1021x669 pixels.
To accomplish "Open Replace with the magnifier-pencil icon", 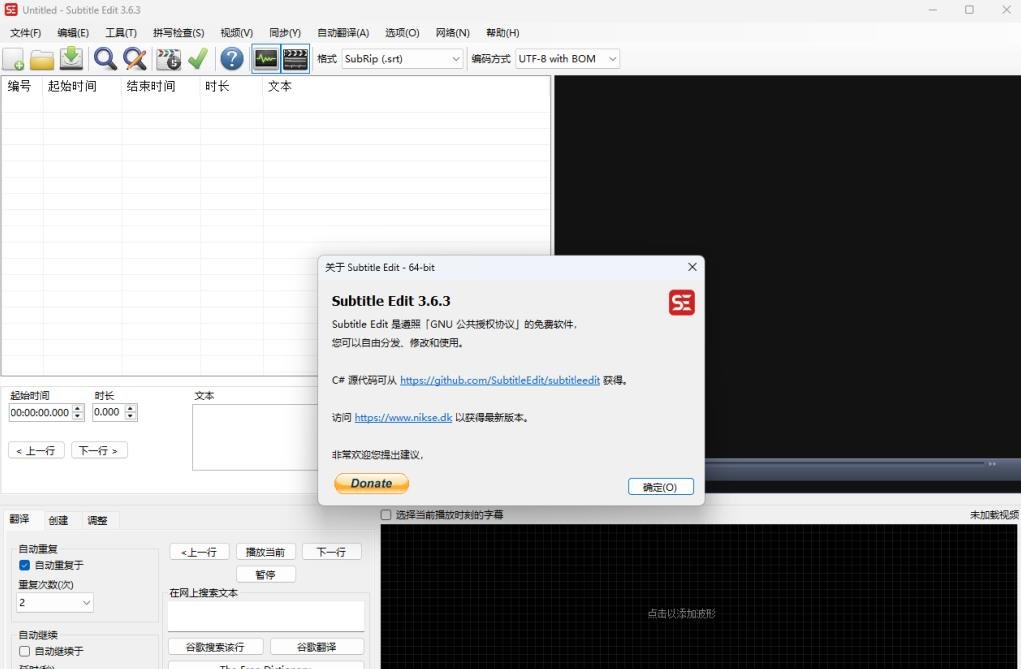I will tap(135, 59).
